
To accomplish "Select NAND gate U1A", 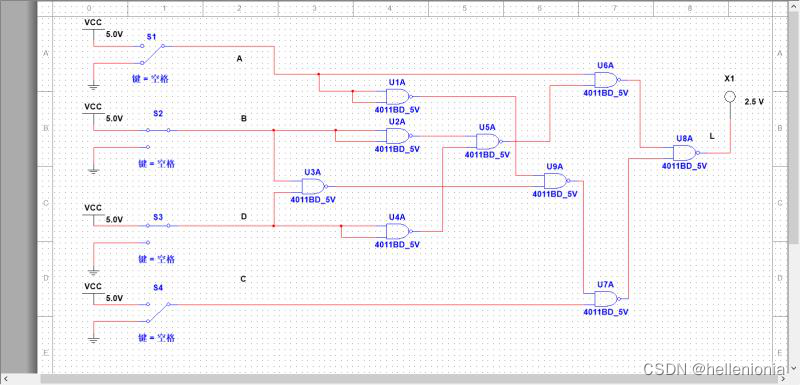I will 399,96.
